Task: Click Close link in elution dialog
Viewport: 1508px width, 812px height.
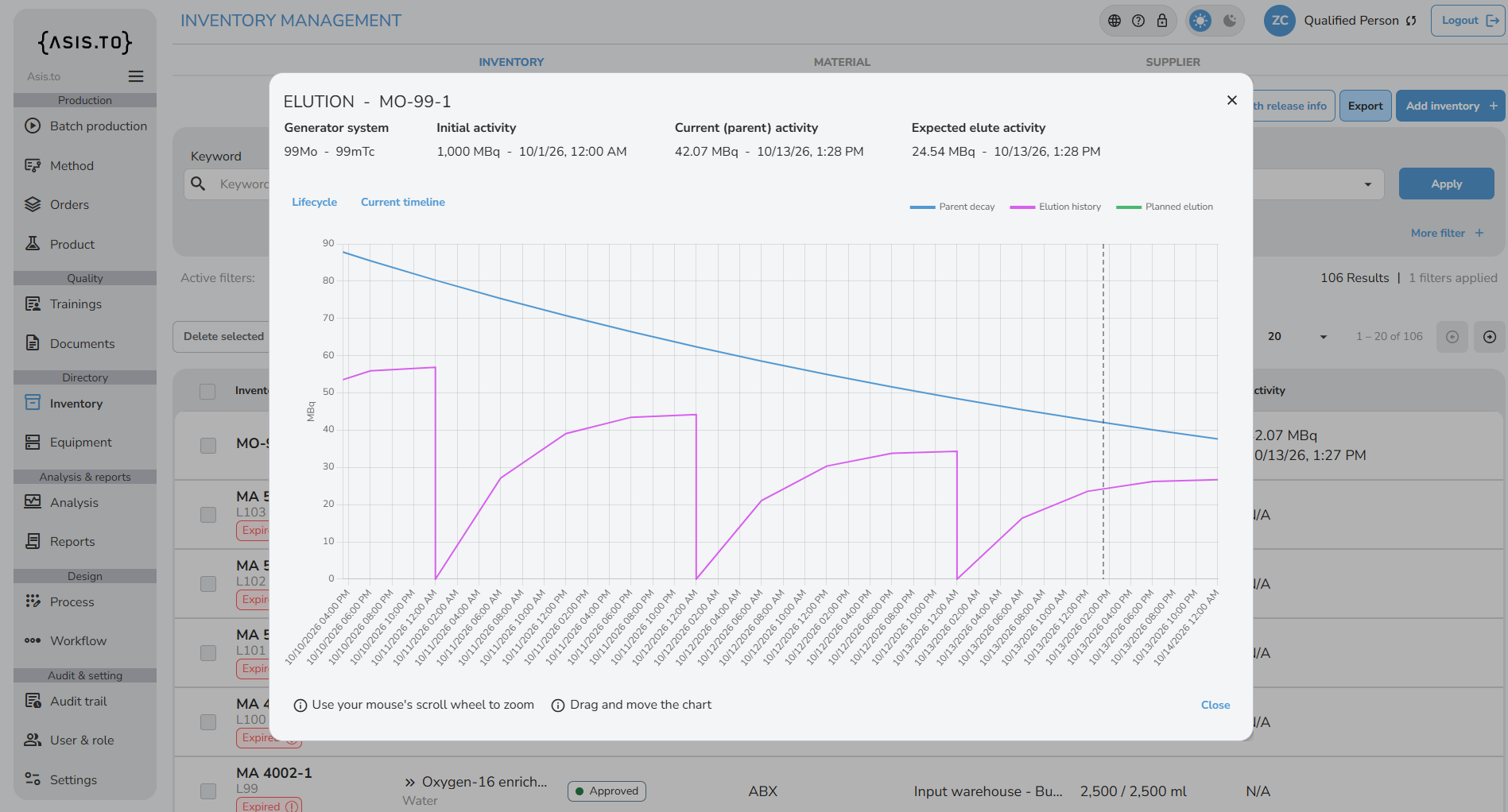Action: [x=1215, y=705]
